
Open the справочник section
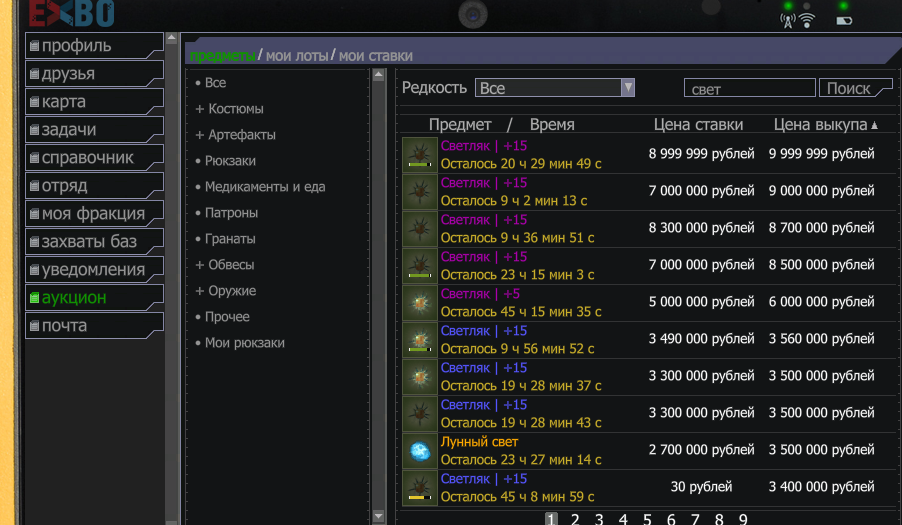coord(94,158)
